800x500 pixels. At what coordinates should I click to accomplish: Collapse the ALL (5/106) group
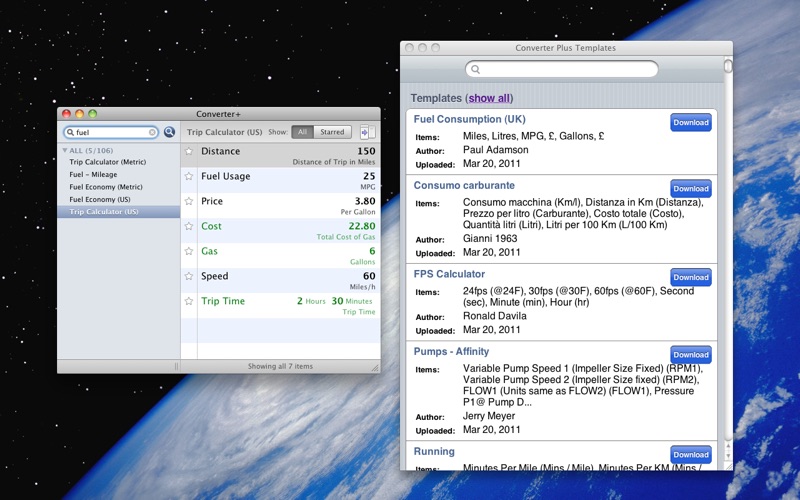pyautogui.click(x=65, y=151)
